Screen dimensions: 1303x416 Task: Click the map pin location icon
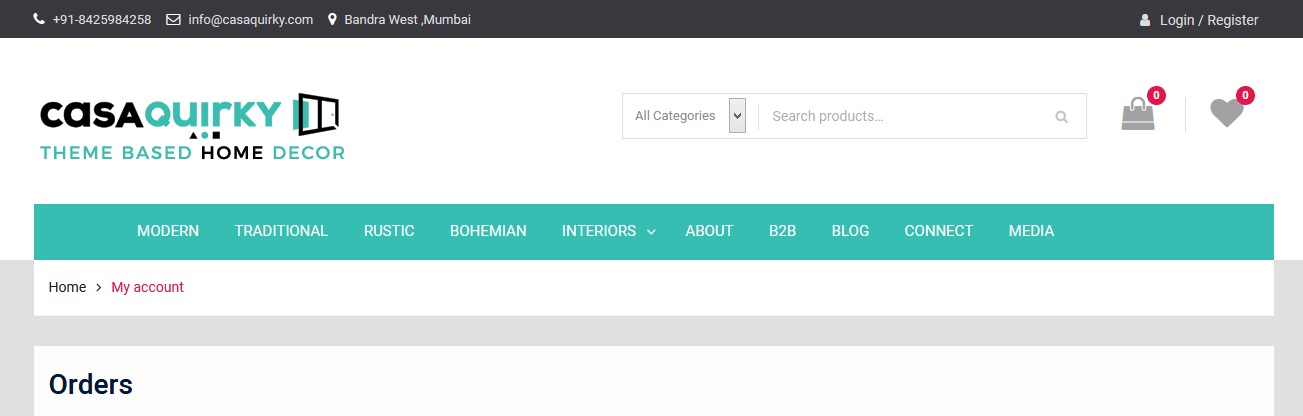click(x=332, y=20)
